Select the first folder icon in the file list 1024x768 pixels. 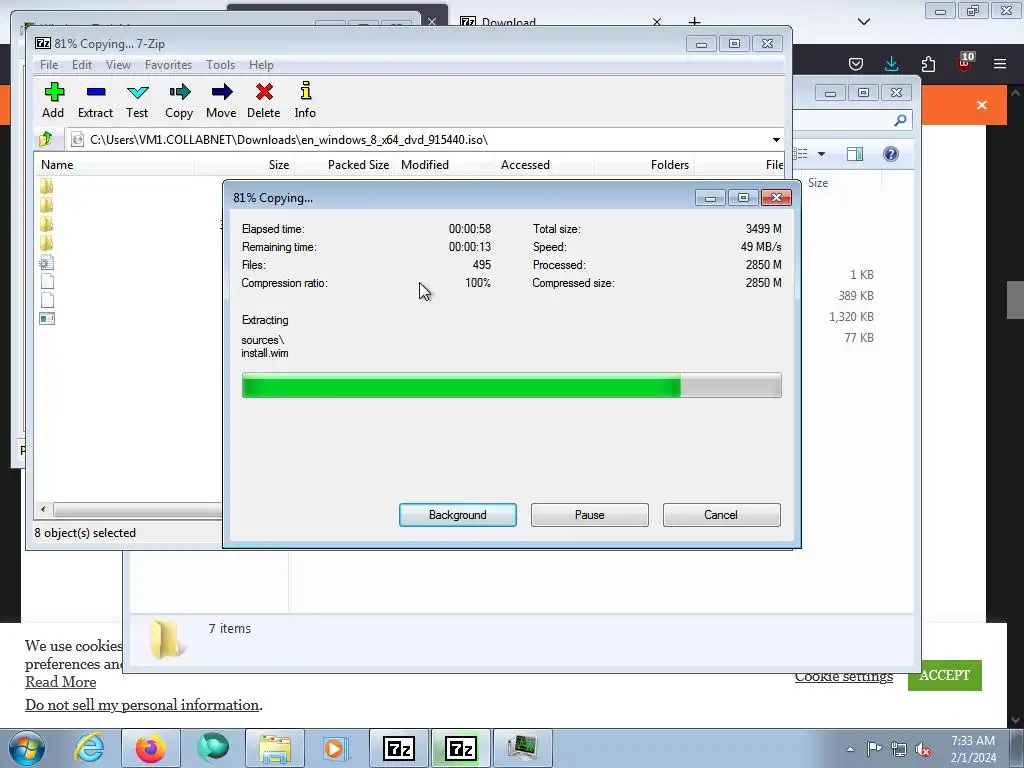46,186
